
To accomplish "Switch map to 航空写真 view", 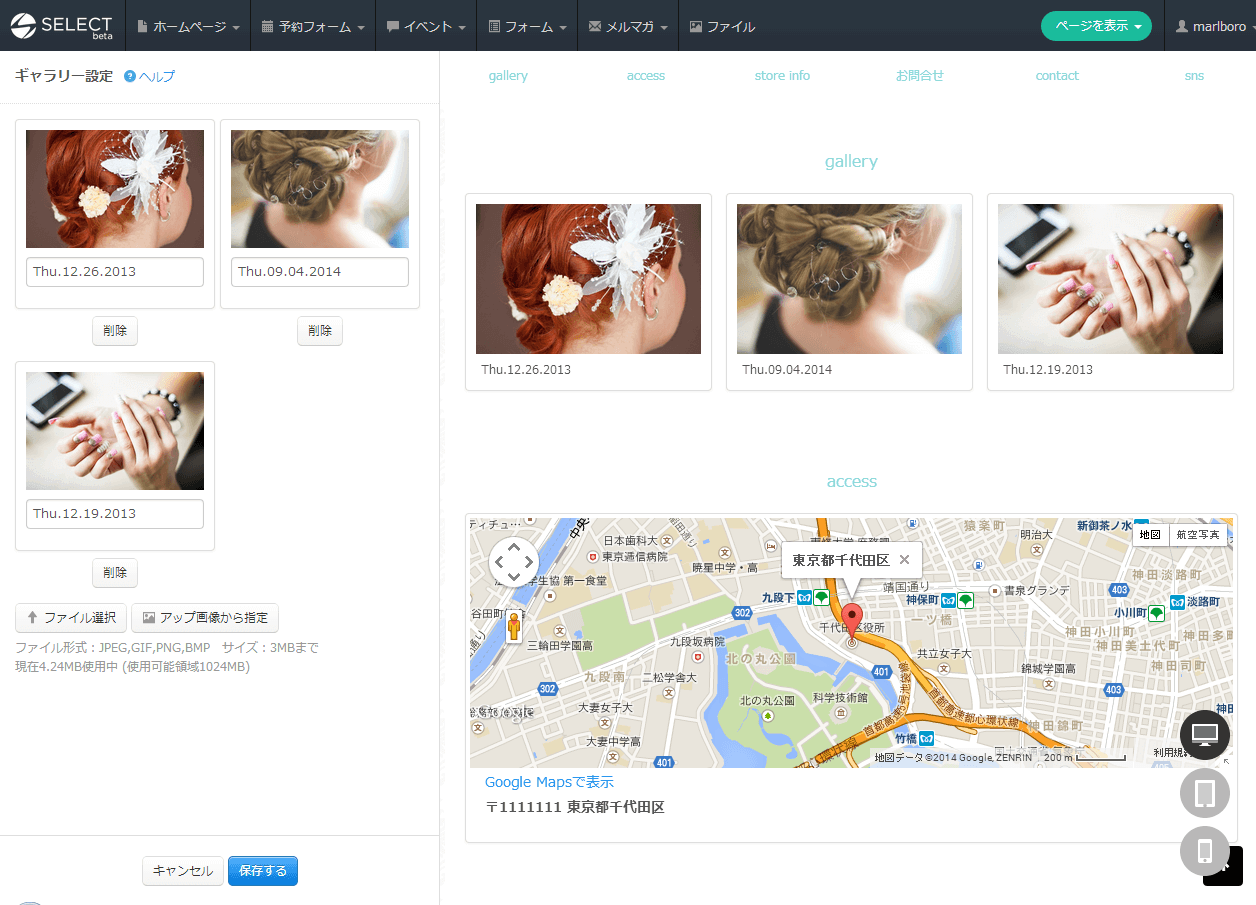I will 1197,535.
